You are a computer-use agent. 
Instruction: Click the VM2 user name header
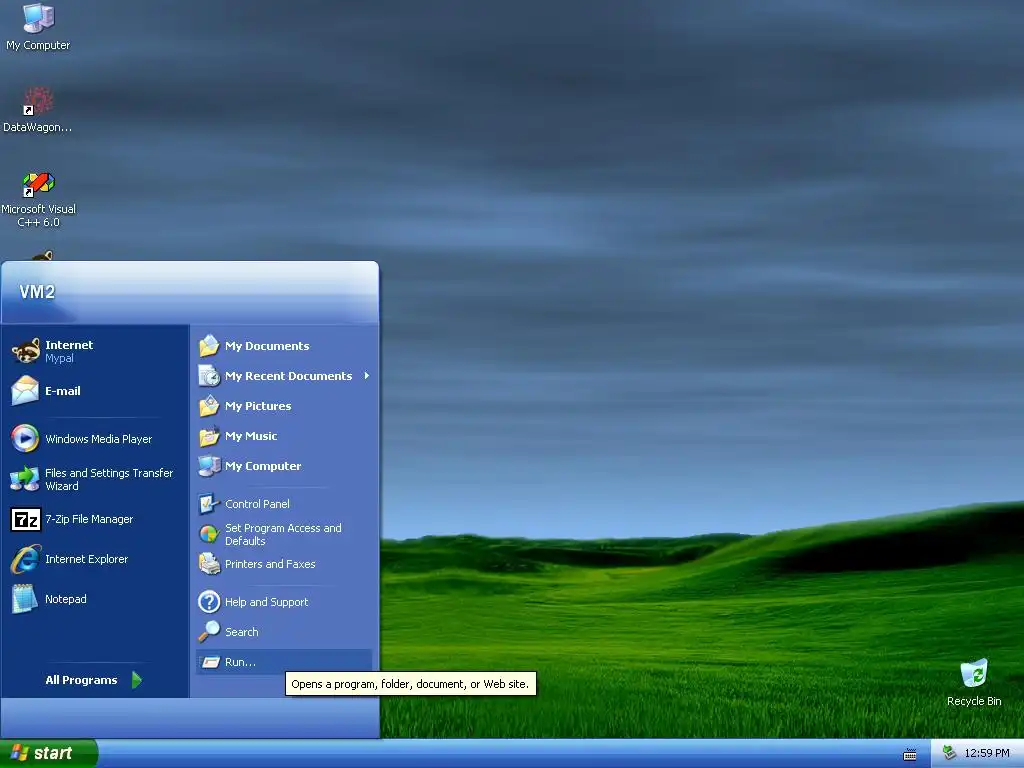[37, 291]
